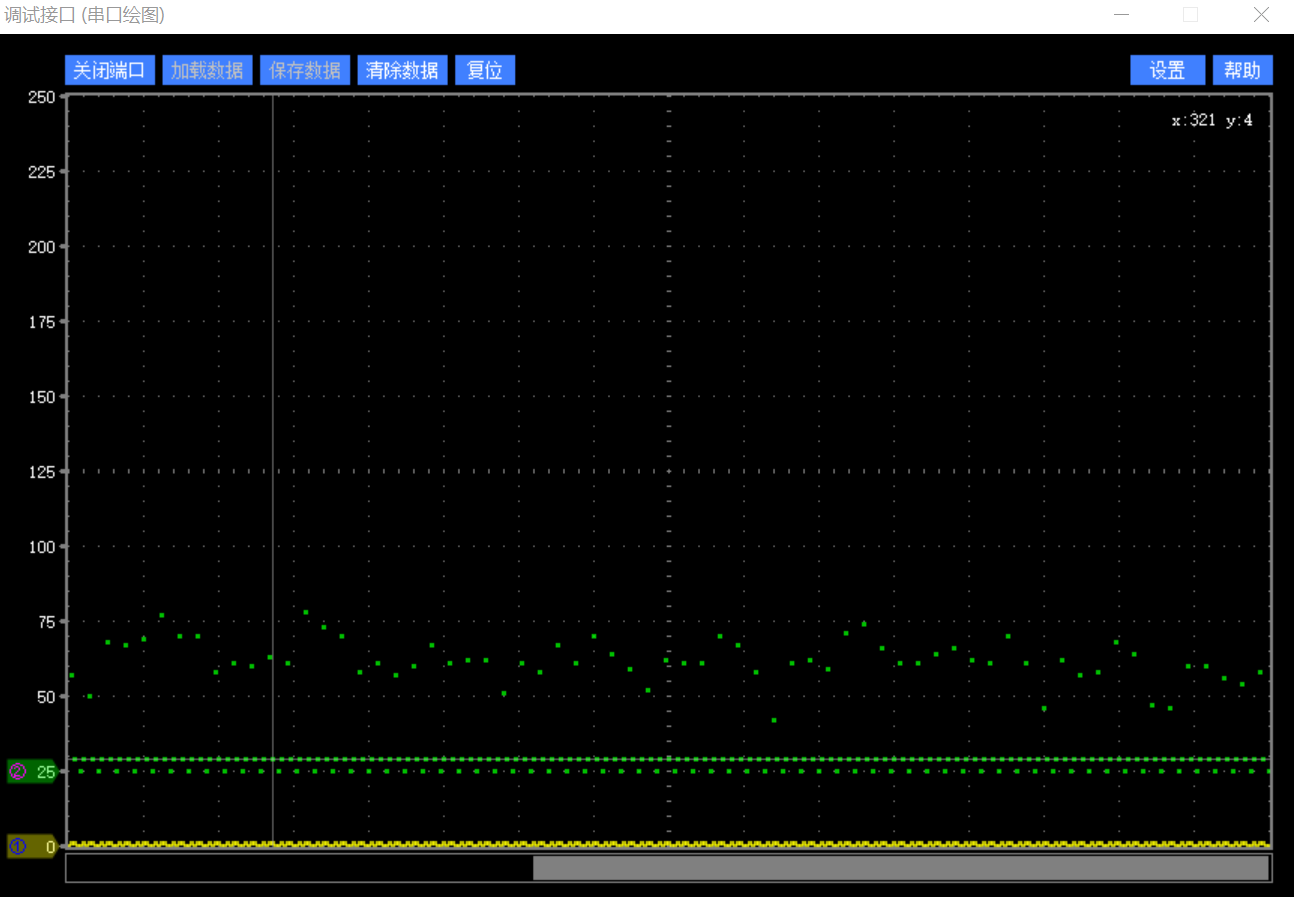Click the green channel 2 marker
1294x897 pixels.
[30, 772]
